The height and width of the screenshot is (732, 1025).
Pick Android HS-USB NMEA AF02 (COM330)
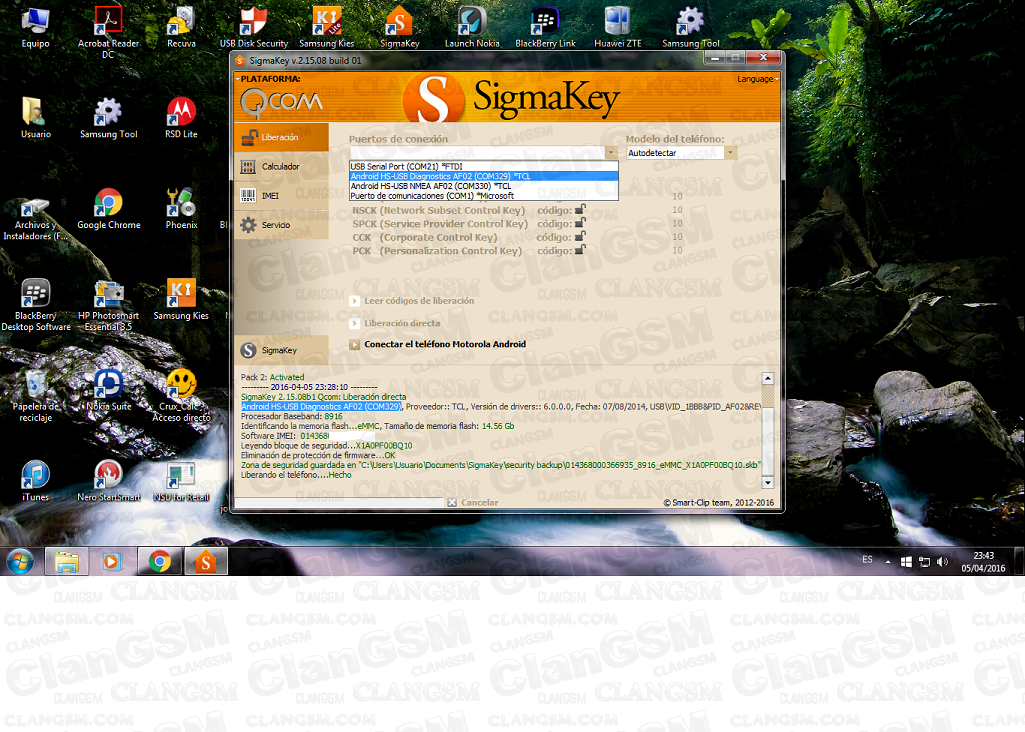tap(484, 186)
